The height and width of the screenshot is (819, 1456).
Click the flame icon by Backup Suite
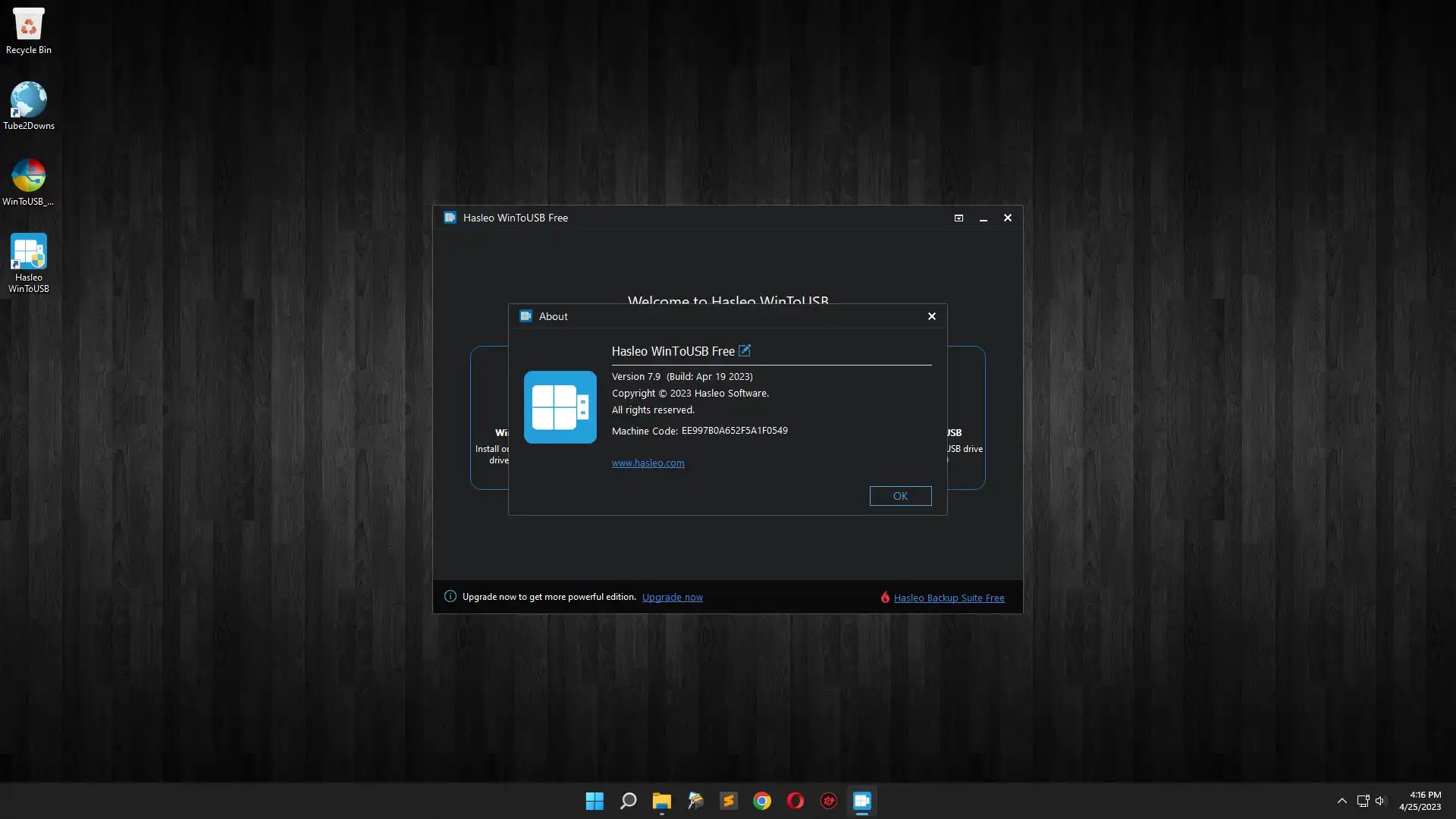click(x=884, y=598)
